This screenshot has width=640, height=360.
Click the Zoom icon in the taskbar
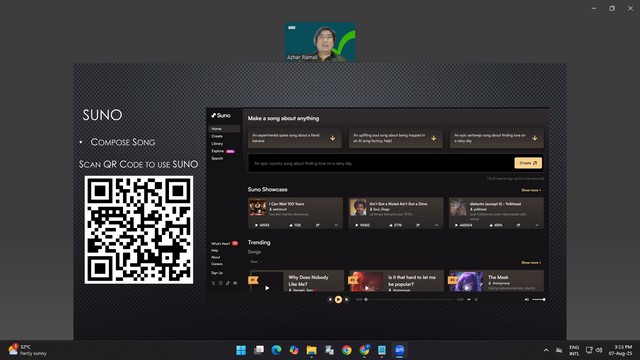coord(399,350)
